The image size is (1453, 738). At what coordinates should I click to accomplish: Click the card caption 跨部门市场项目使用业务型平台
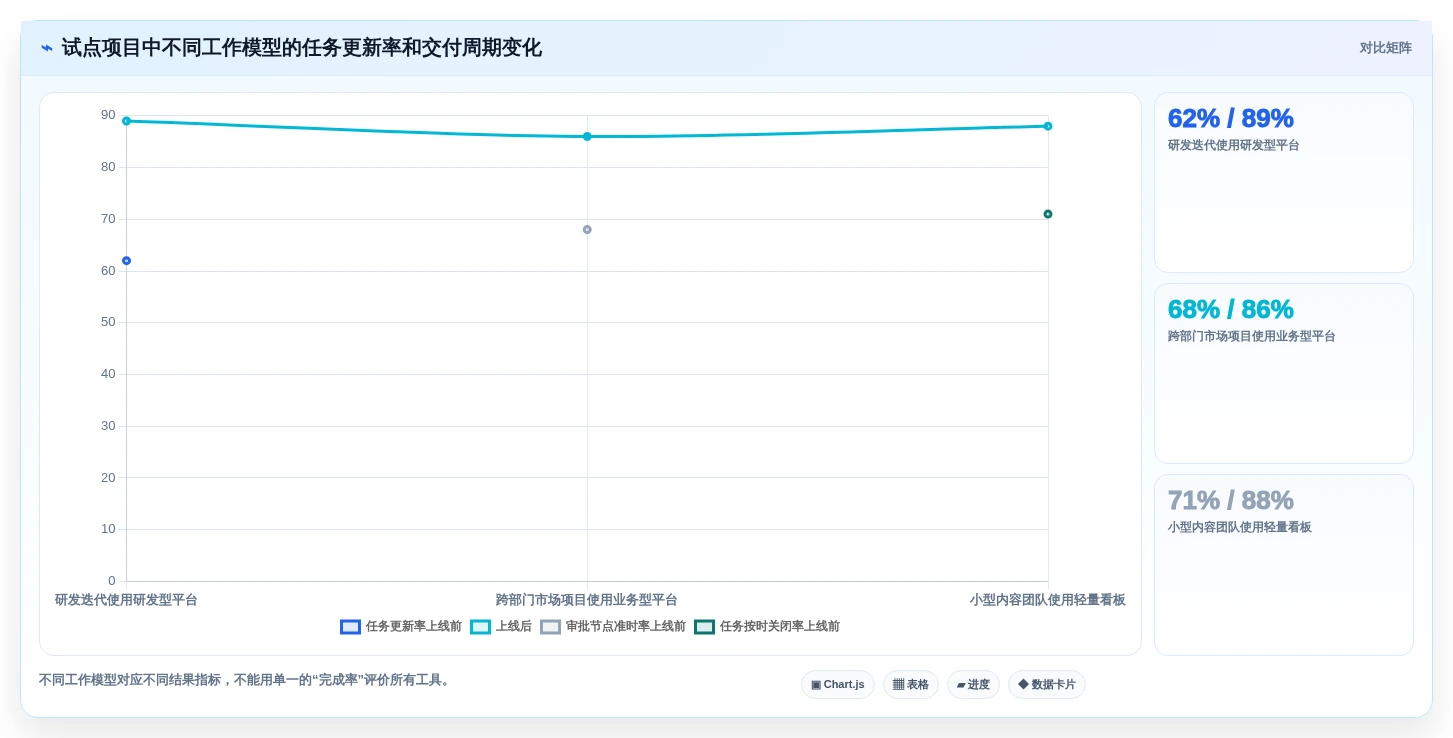(x=1251, y=336)
